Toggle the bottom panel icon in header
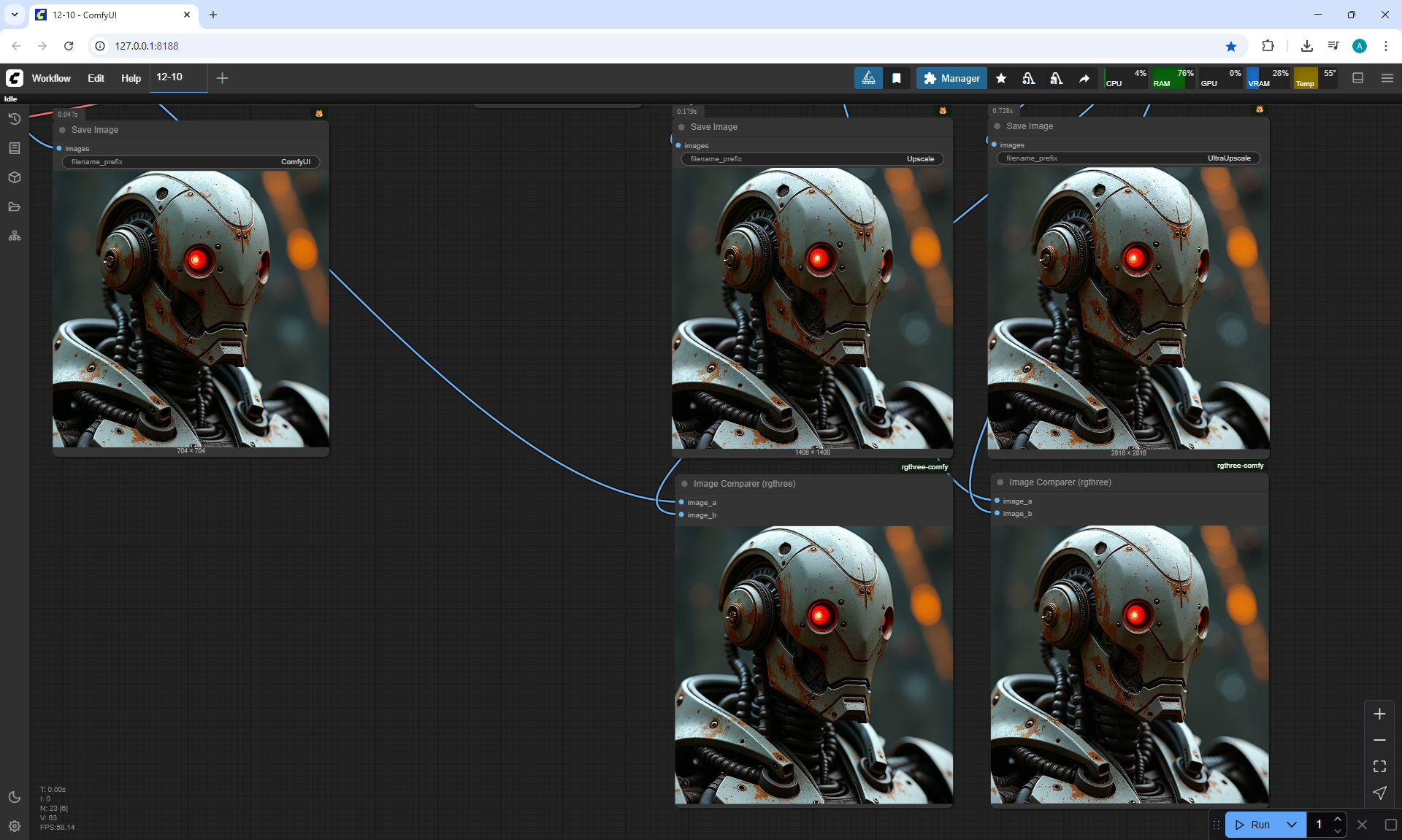Image resolution: width=1402 pixels, height=840 pixels. 1357,78
